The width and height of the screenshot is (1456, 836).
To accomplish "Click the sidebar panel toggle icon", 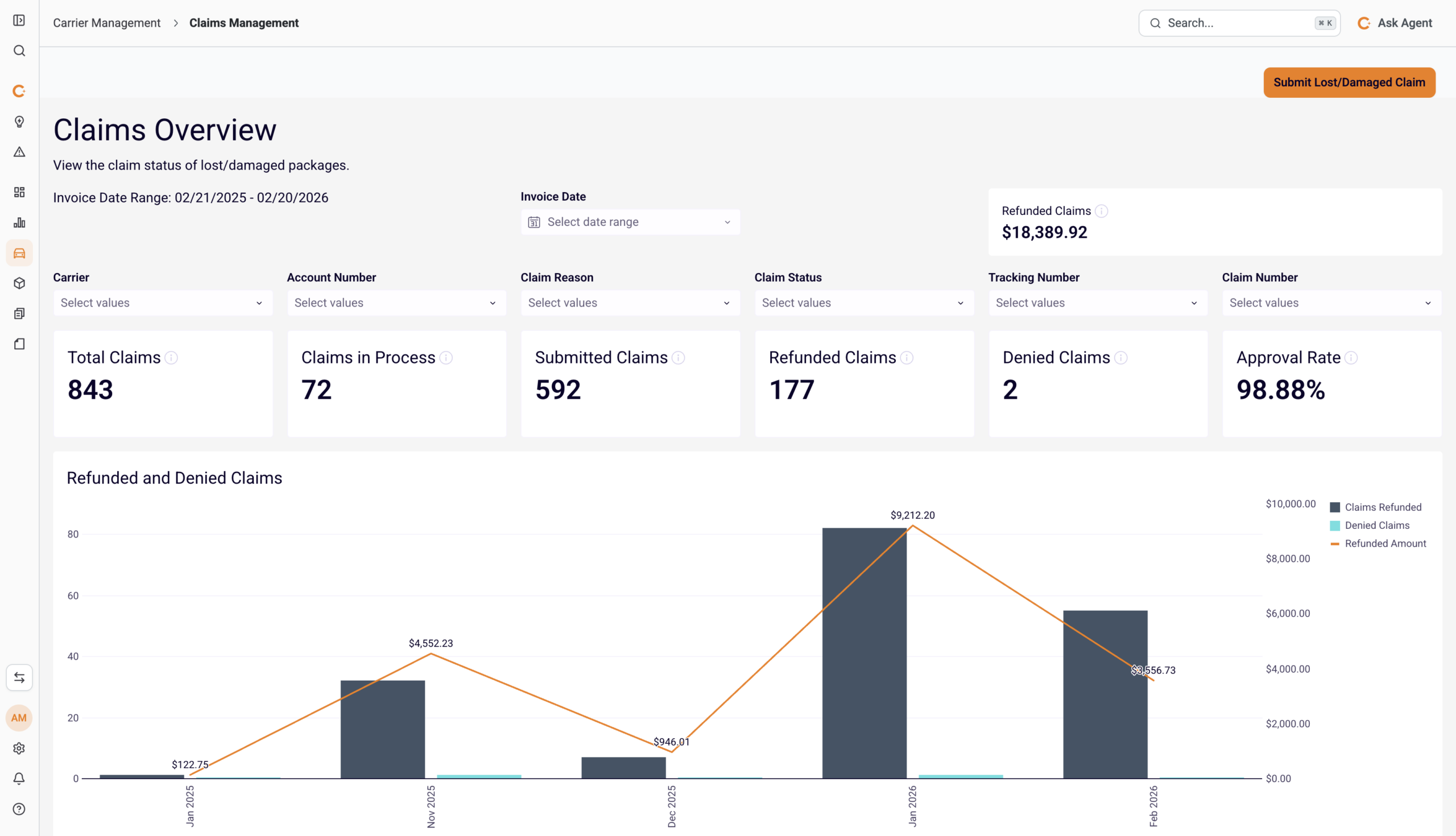I will pyautogui.click(x=19, y=20).
